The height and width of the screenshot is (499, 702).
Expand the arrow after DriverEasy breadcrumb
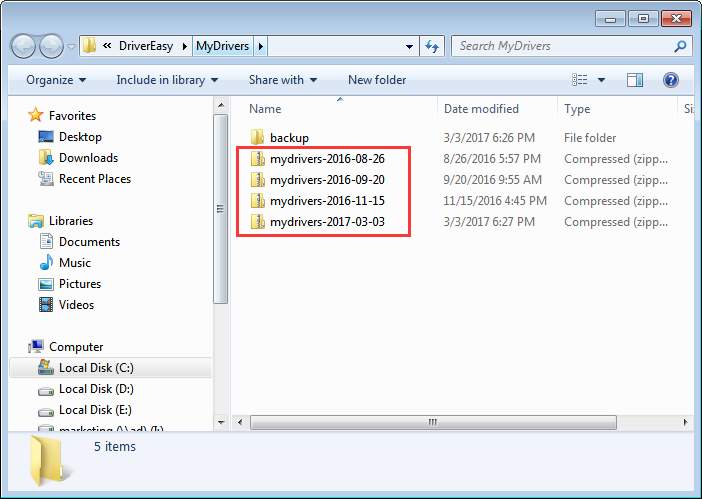pos(184,46)
